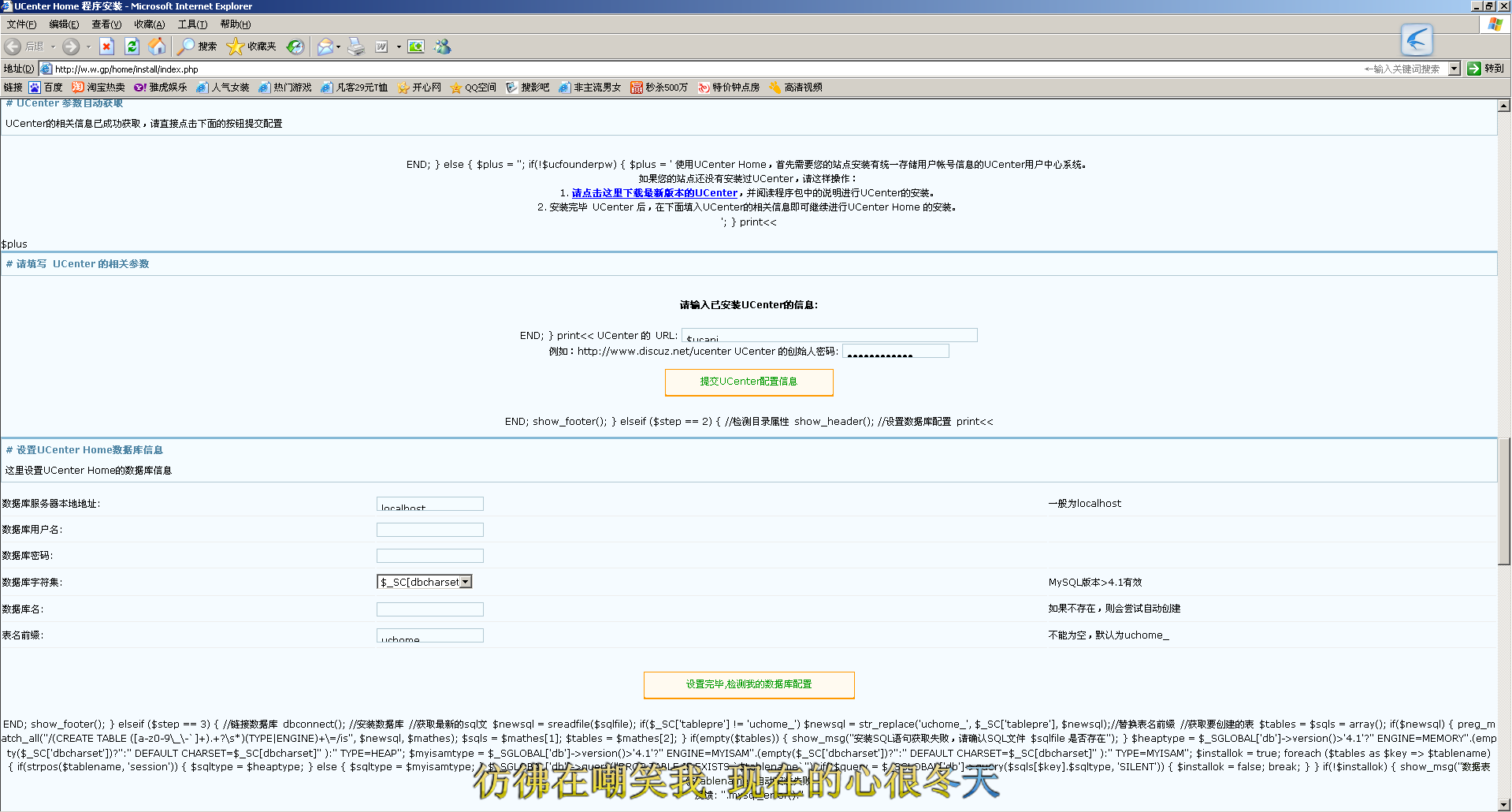This screenshot has height=812, width=1512.
Task: Click the blue bird logo icon
Action: (1417, 39)
